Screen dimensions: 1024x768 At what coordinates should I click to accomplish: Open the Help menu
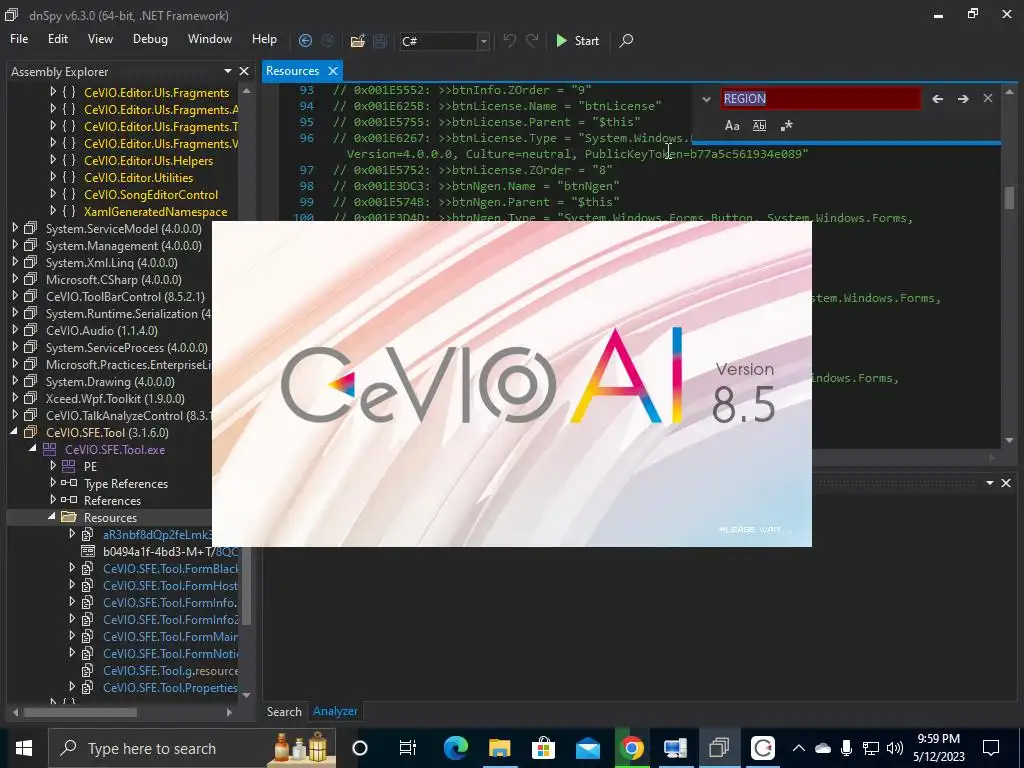(264, 39)
